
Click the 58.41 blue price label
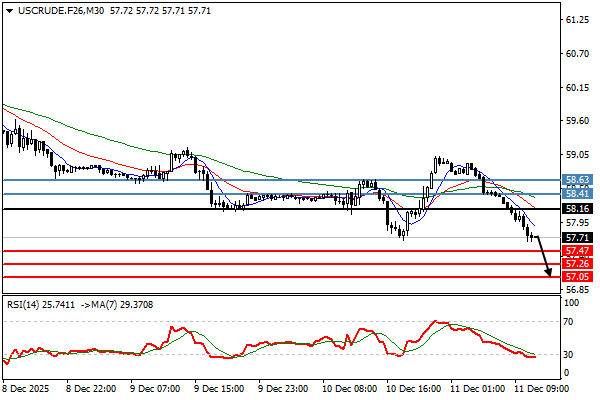click(574, 193)
